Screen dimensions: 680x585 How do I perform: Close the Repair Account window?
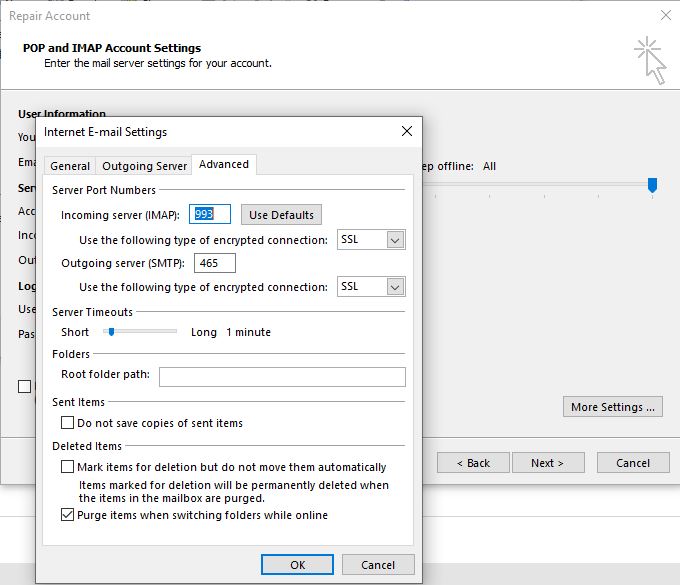(666, 16)
